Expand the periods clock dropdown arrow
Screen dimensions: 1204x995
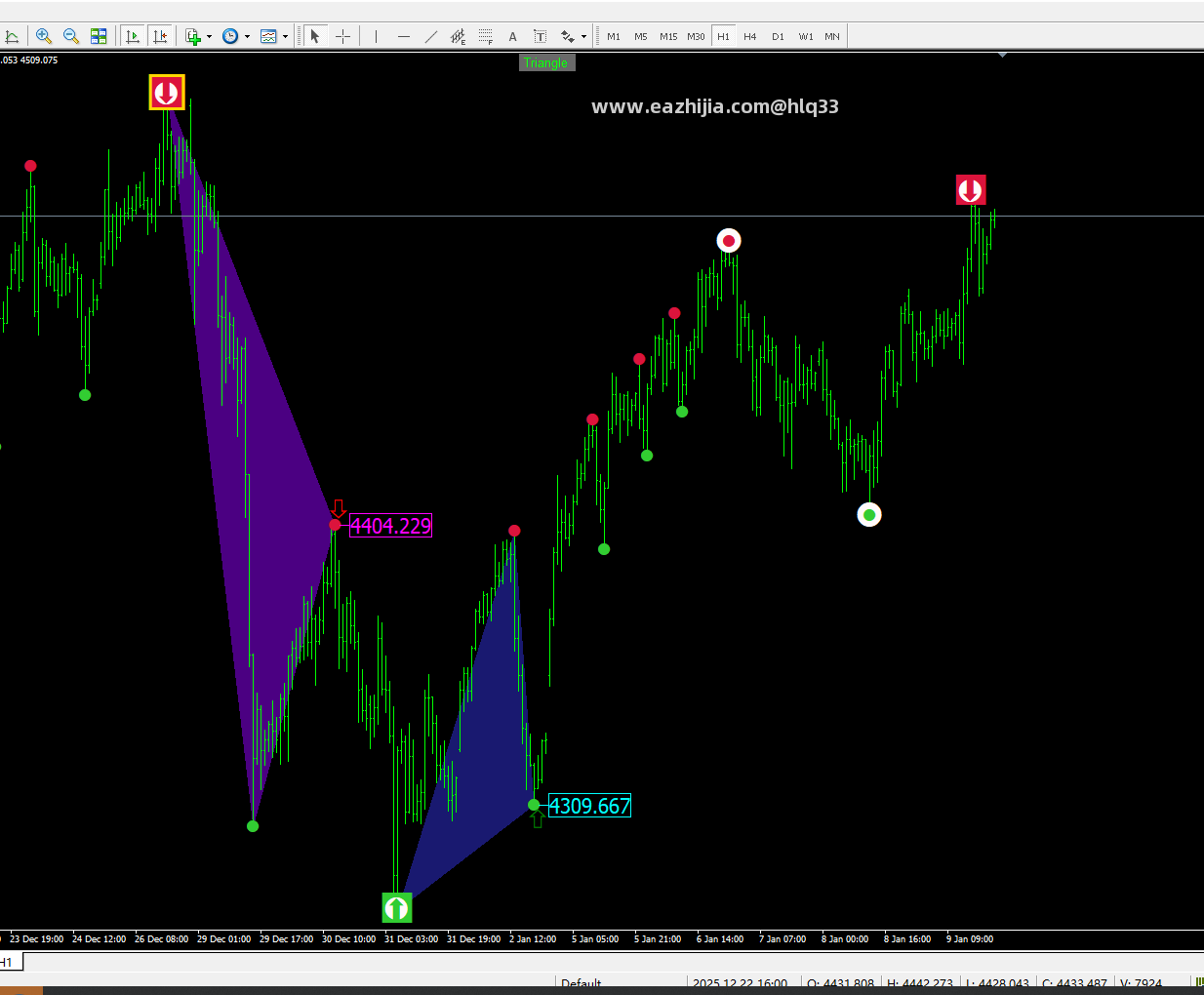[x=247, y=37]
